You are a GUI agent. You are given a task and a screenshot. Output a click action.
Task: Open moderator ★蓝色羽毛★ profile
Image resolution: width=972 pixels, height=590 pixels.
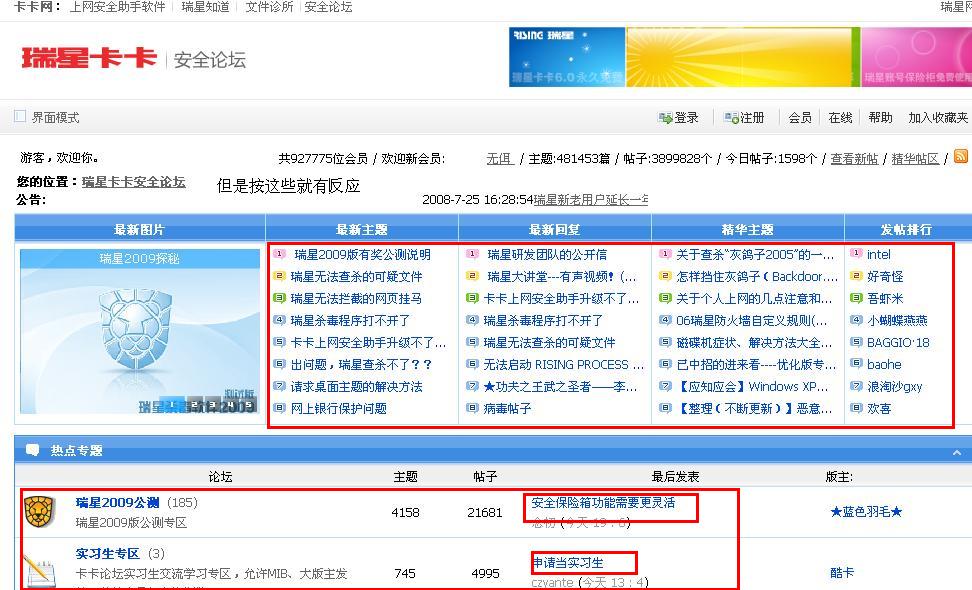pyautogui.click(x=866, y=512)
